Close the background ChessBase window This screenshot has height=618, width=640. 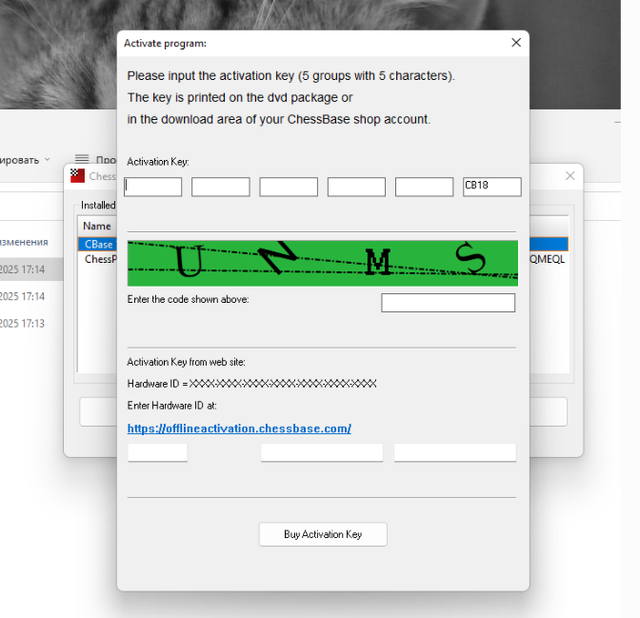point(570,176)
